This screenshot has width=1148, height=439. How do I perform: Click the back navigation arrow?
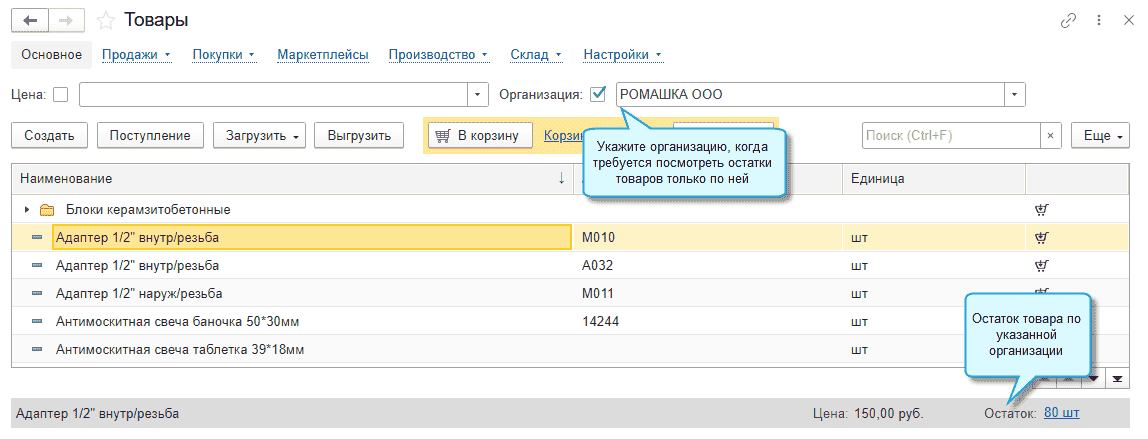[x=29, y=20]
